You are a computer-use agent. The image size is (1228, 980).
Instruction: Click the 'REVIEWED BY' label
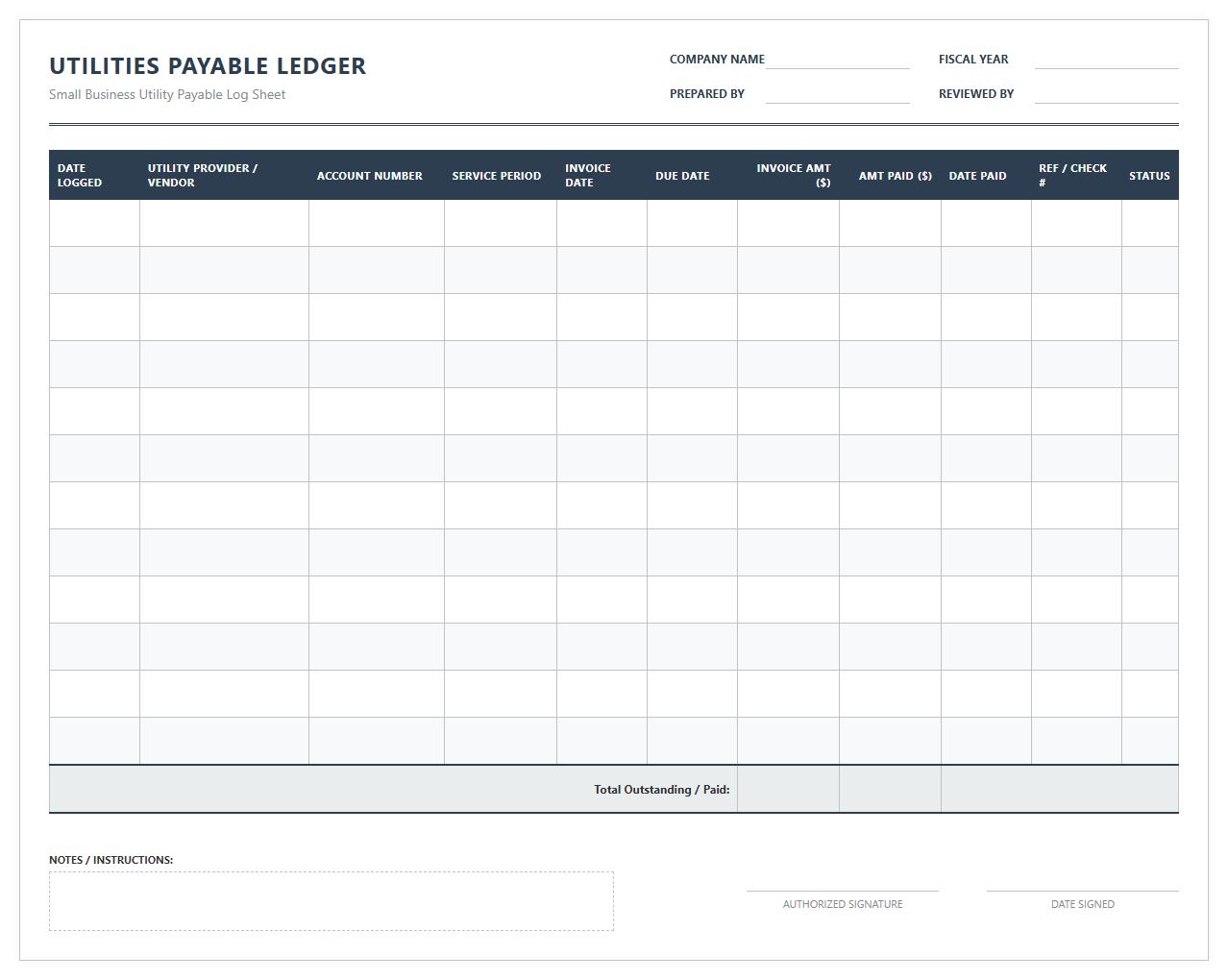[976, 94]
